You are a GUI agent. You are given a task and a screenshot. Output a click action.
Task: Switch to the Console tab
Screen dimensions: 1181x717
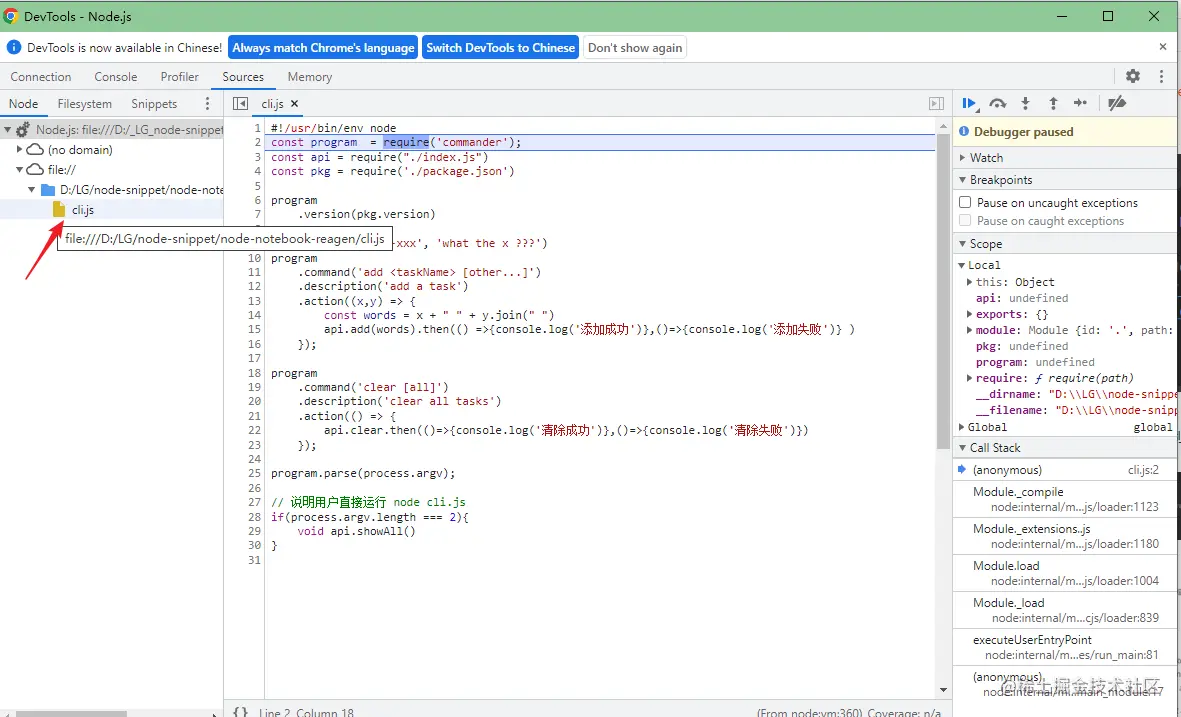click(x=115, y=77)
